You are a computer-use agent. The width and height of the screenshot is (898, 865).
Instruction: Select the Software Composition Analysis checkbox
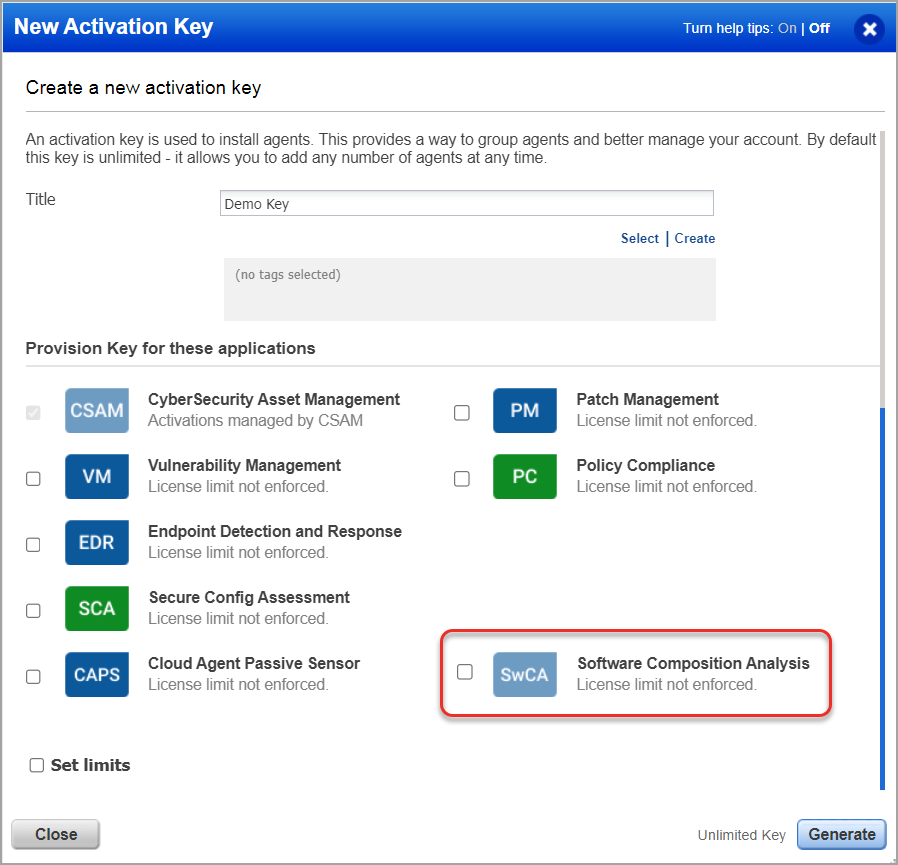464,671
